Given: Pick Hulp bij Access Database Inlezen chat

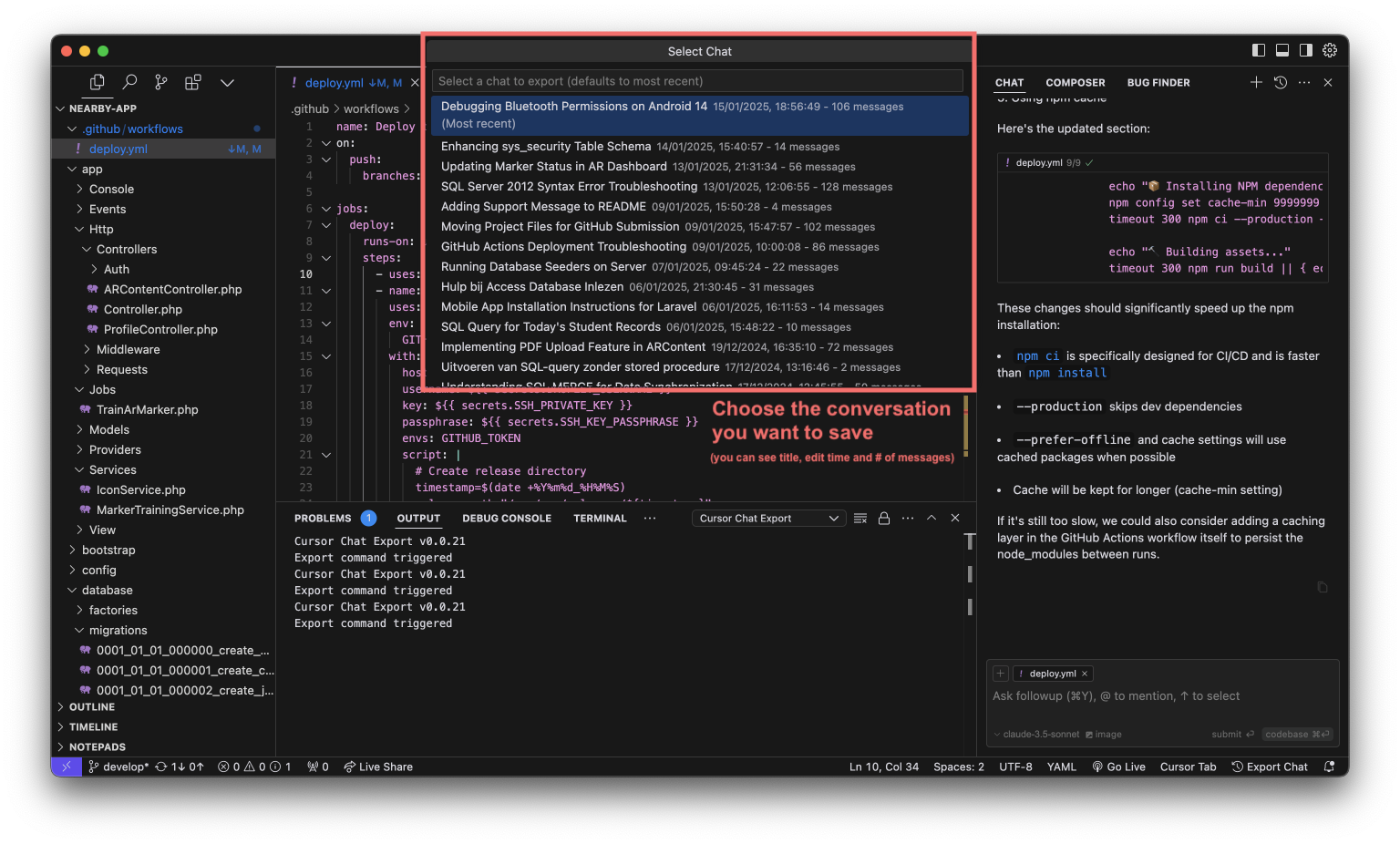Looking at the screenshot, I should (699, 286).
